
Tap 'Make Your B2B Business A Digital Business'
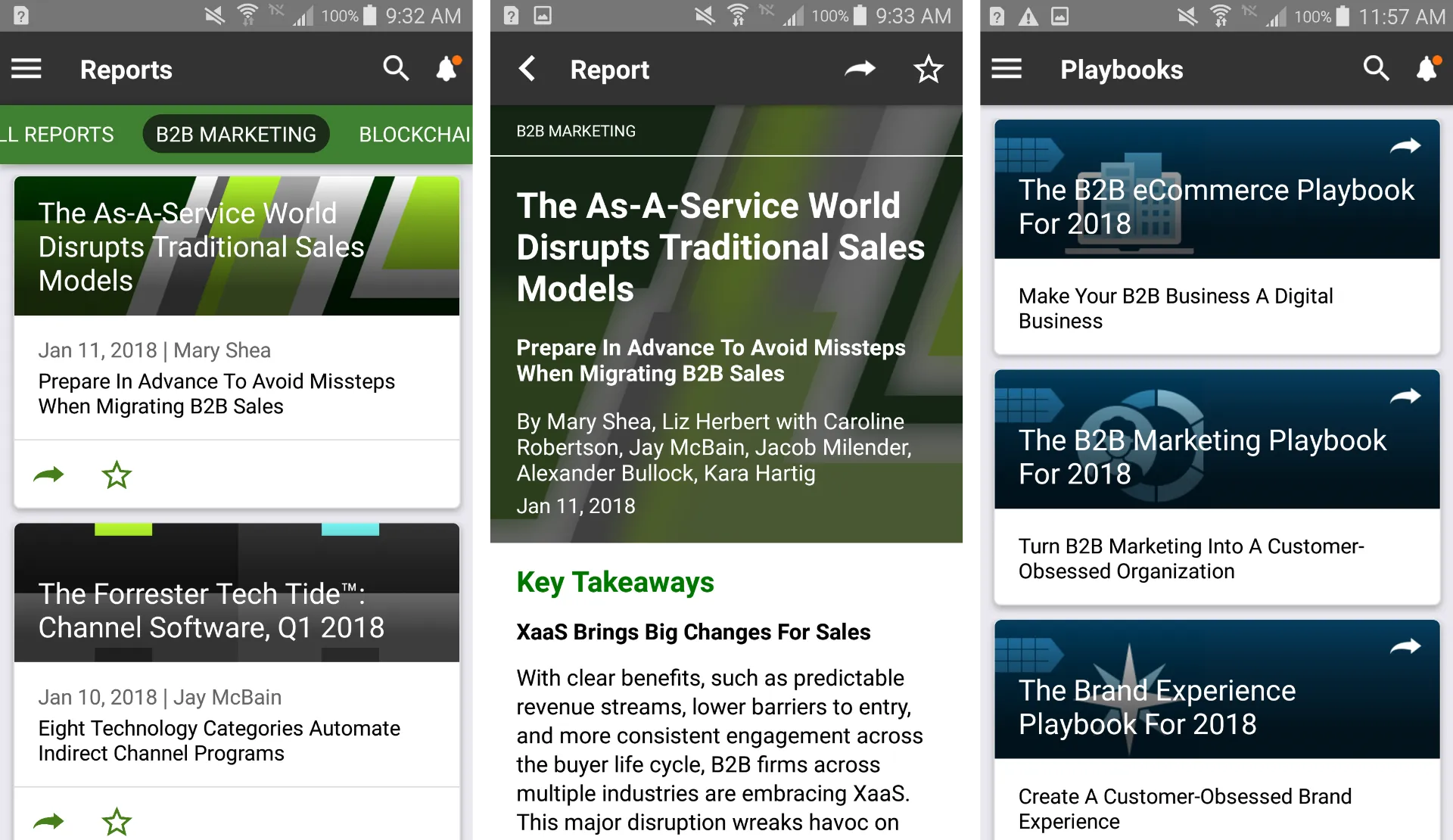(1175, 308)
